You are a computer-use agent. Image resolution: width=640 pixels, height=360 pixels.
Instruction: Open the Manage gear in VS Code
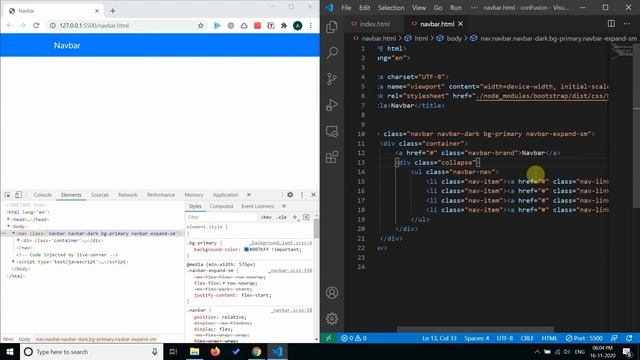coord(332,318)
